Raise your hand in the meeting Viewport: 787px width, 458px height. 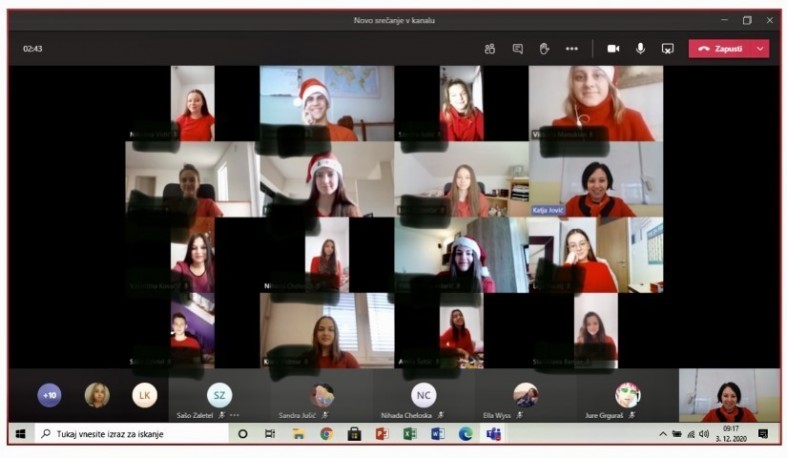point(544,48)
